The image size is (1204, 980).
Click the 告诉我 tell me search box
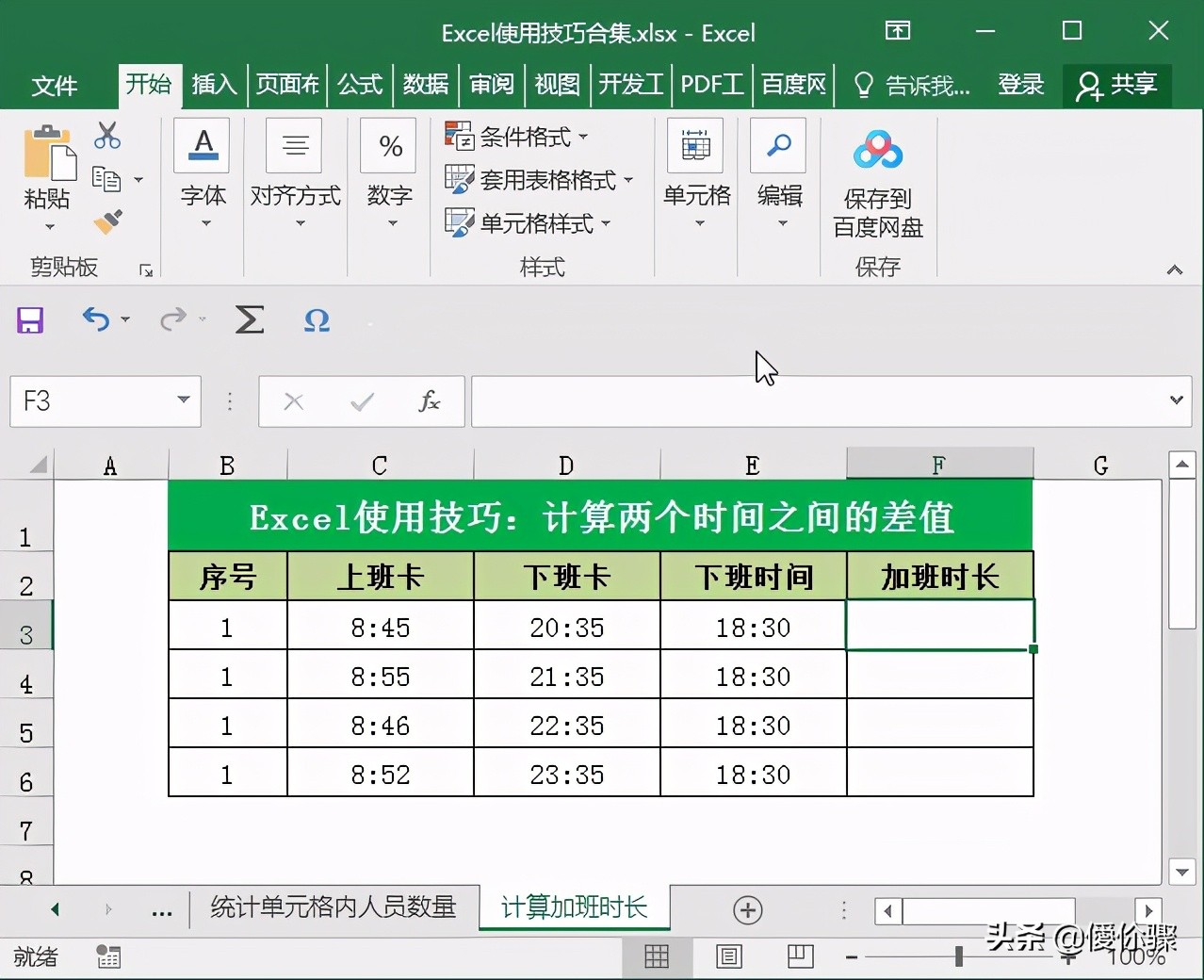coord(911,86)
